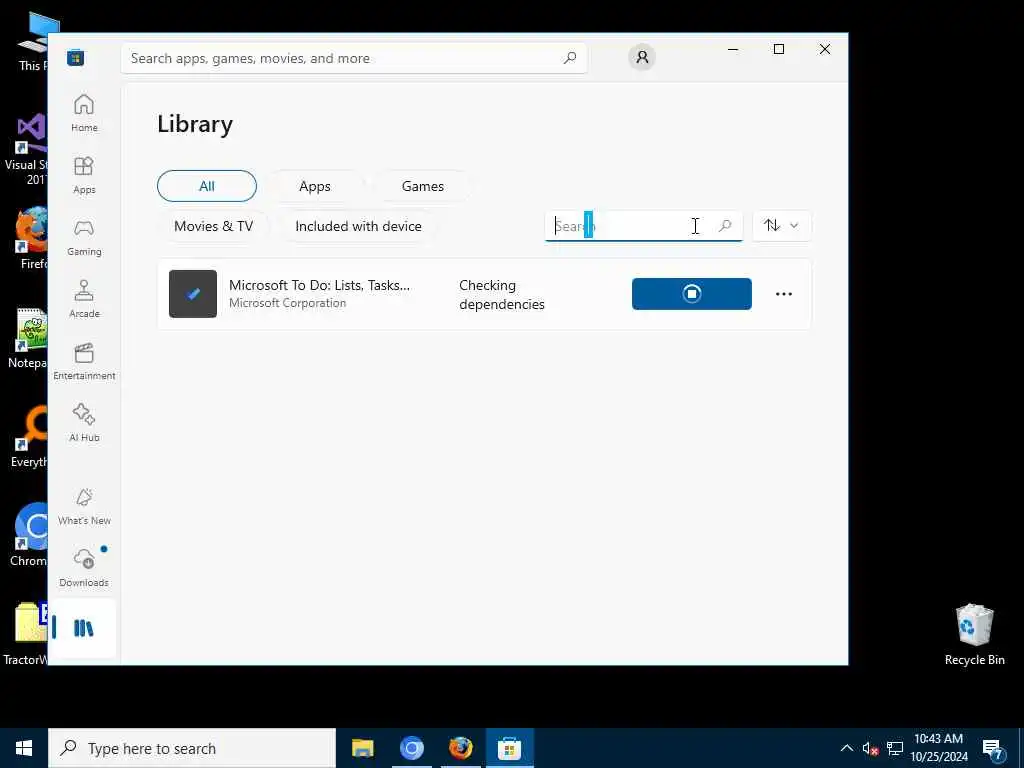Click the magnifier in library search field
1024x768 pixels.
pos(725,226)
